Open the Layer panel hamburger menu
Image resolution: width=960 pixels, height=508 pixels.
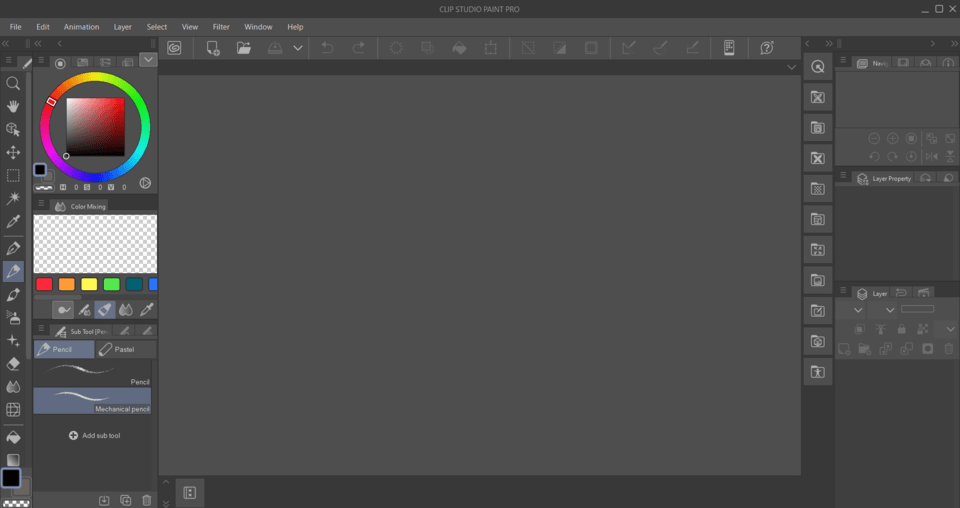pos(842,291)
